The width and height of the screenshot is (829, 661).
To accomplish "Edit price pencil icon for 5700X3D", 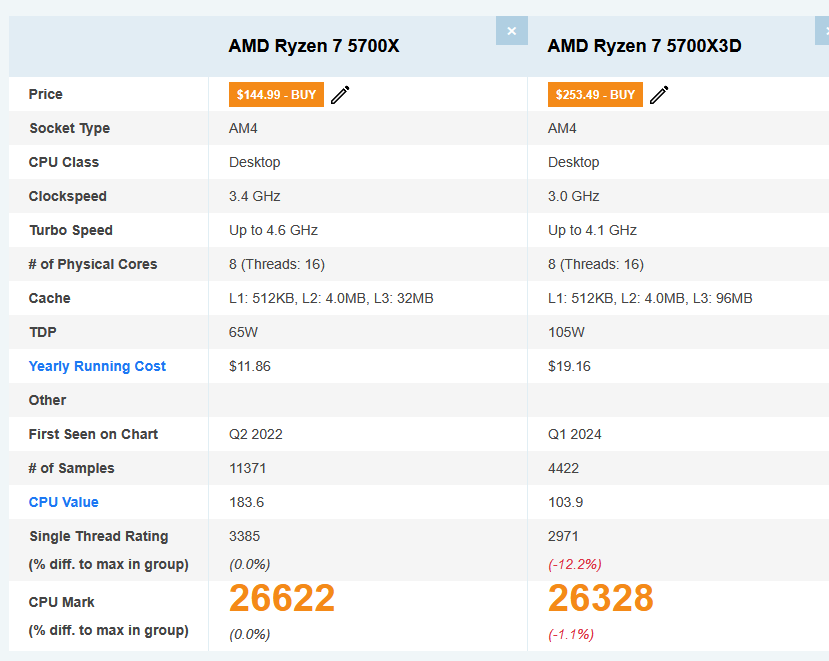I will [659, 95].
